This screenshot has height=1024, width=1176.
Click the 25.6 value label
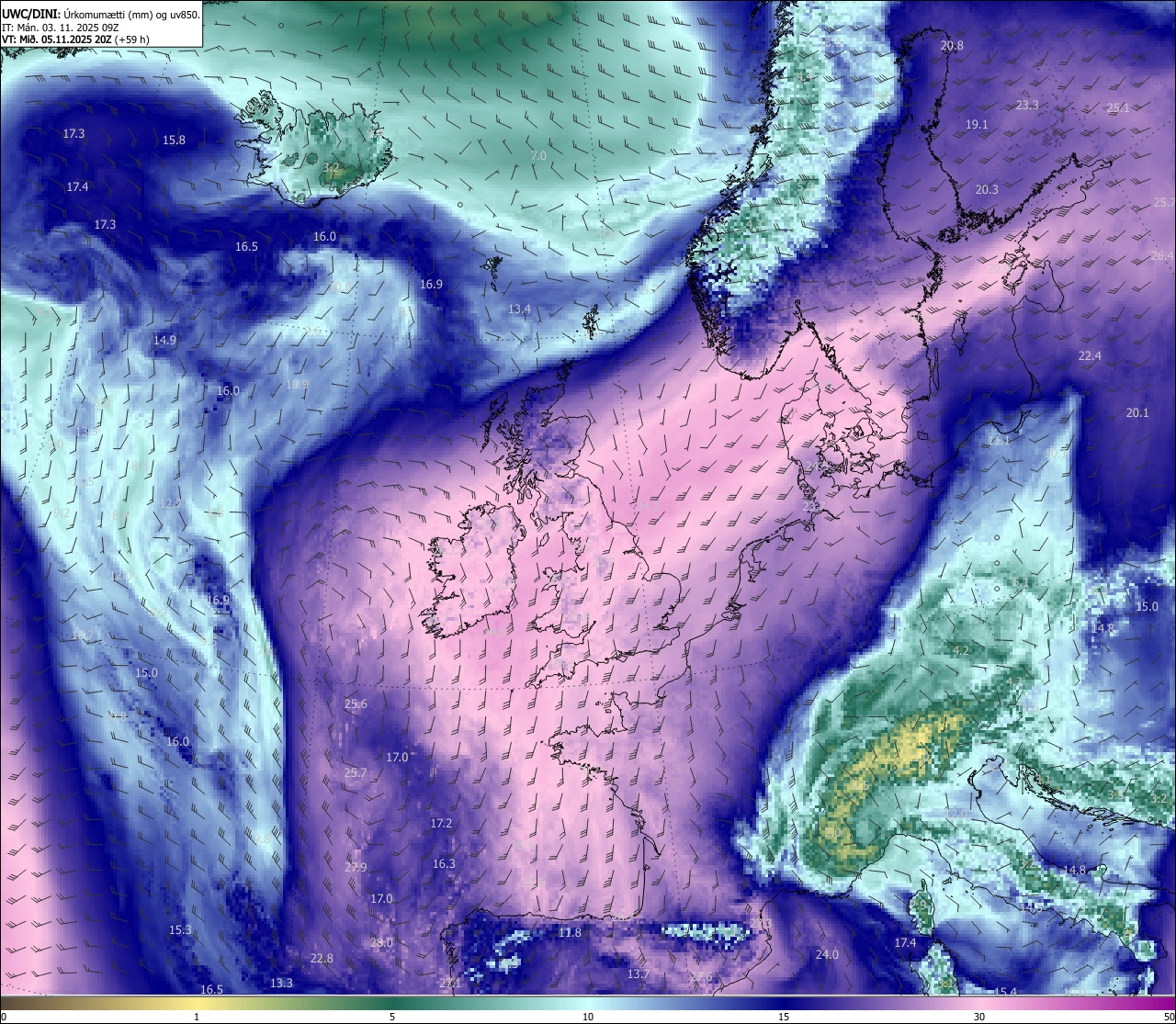click(356, 704)
